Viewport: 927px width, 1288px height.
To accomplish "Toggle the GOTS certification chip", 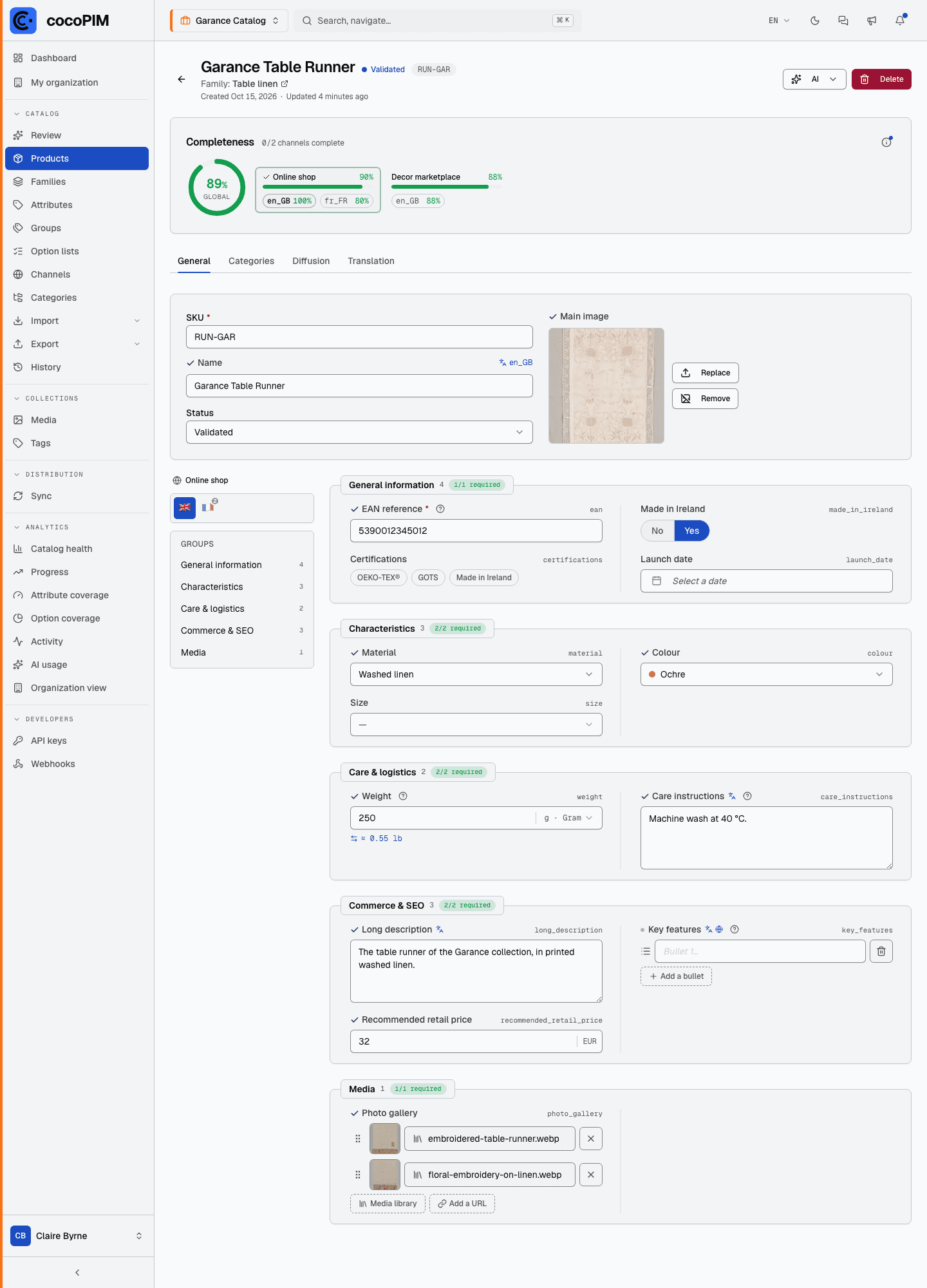I will click(428, 578).
